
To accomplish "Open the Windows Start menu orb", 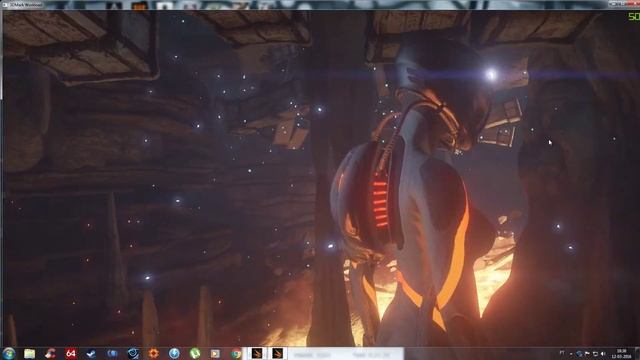I will click(9, 353).
